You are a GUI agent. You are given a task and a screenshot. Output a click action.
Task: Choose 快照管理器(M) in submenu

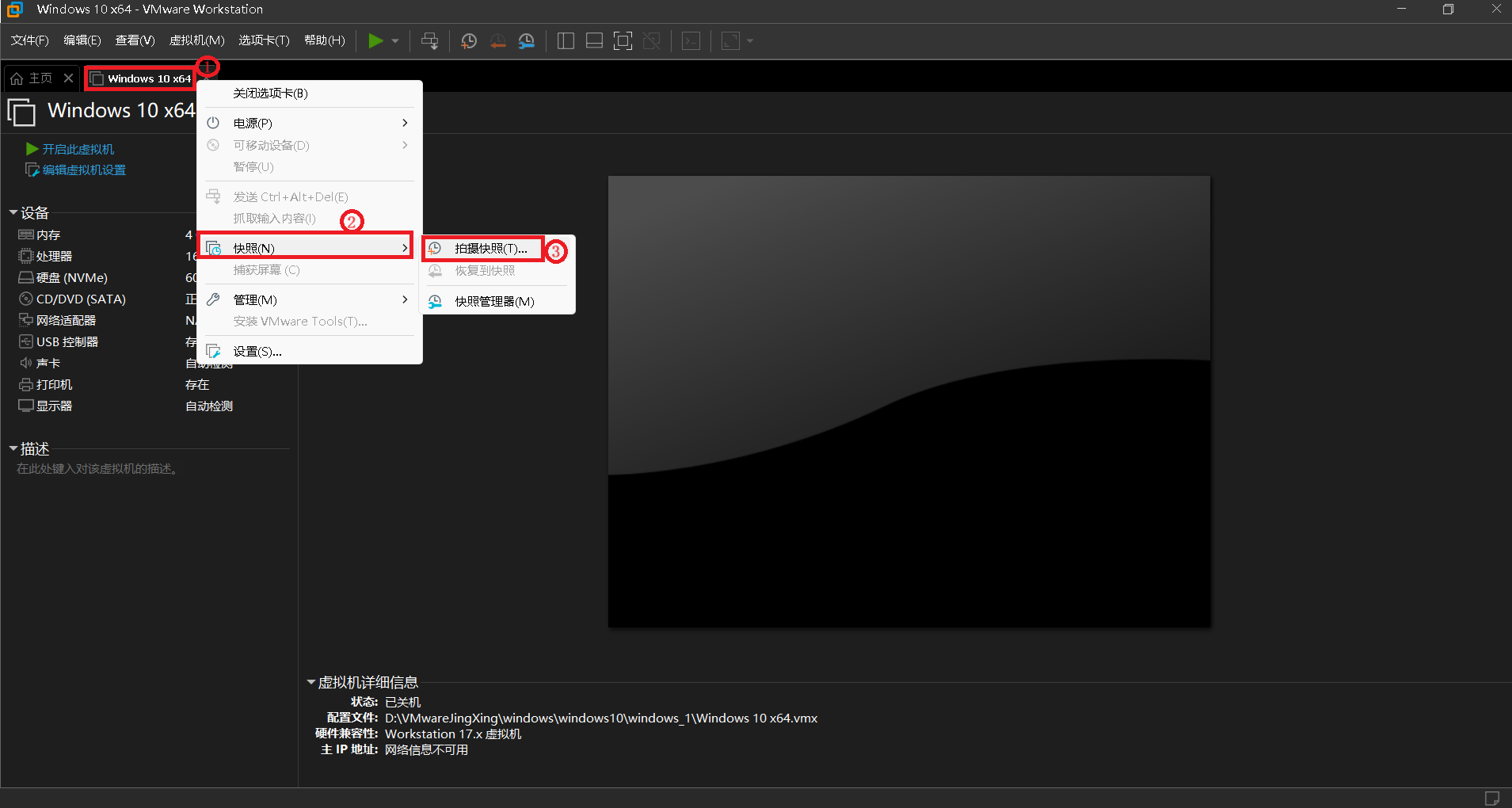497,302
